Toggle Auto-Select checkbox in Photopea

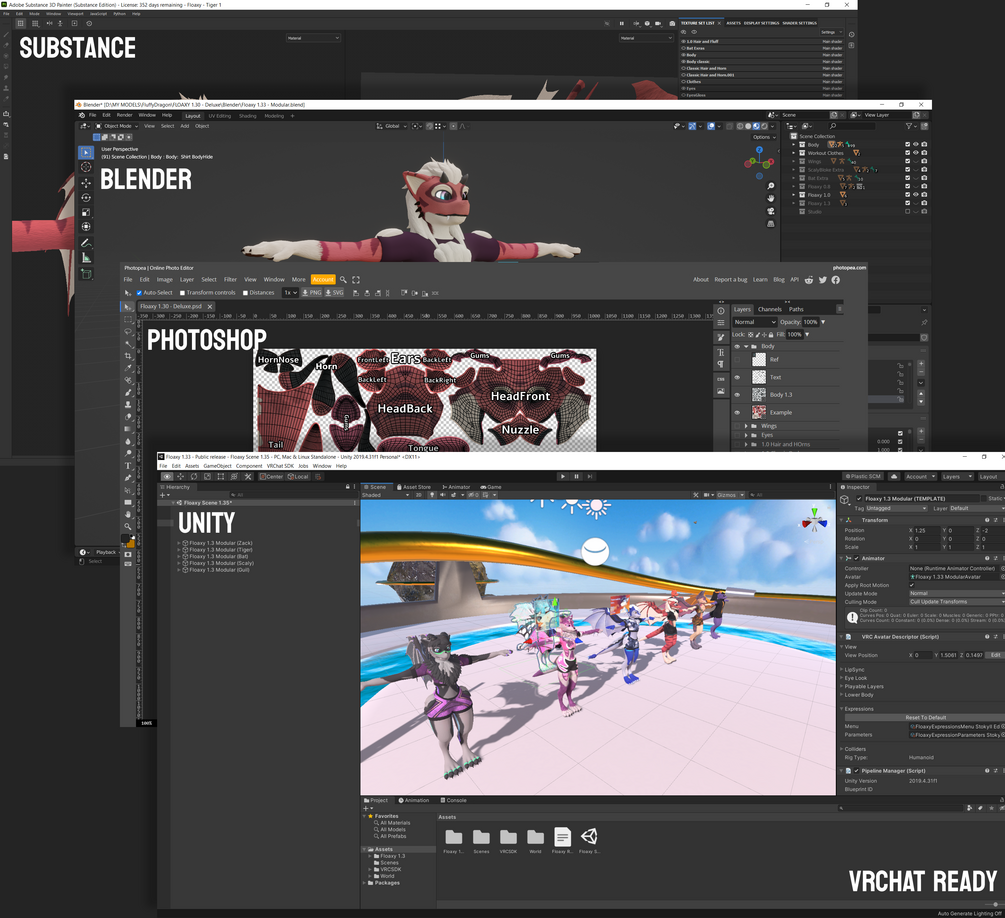[139, 293]
